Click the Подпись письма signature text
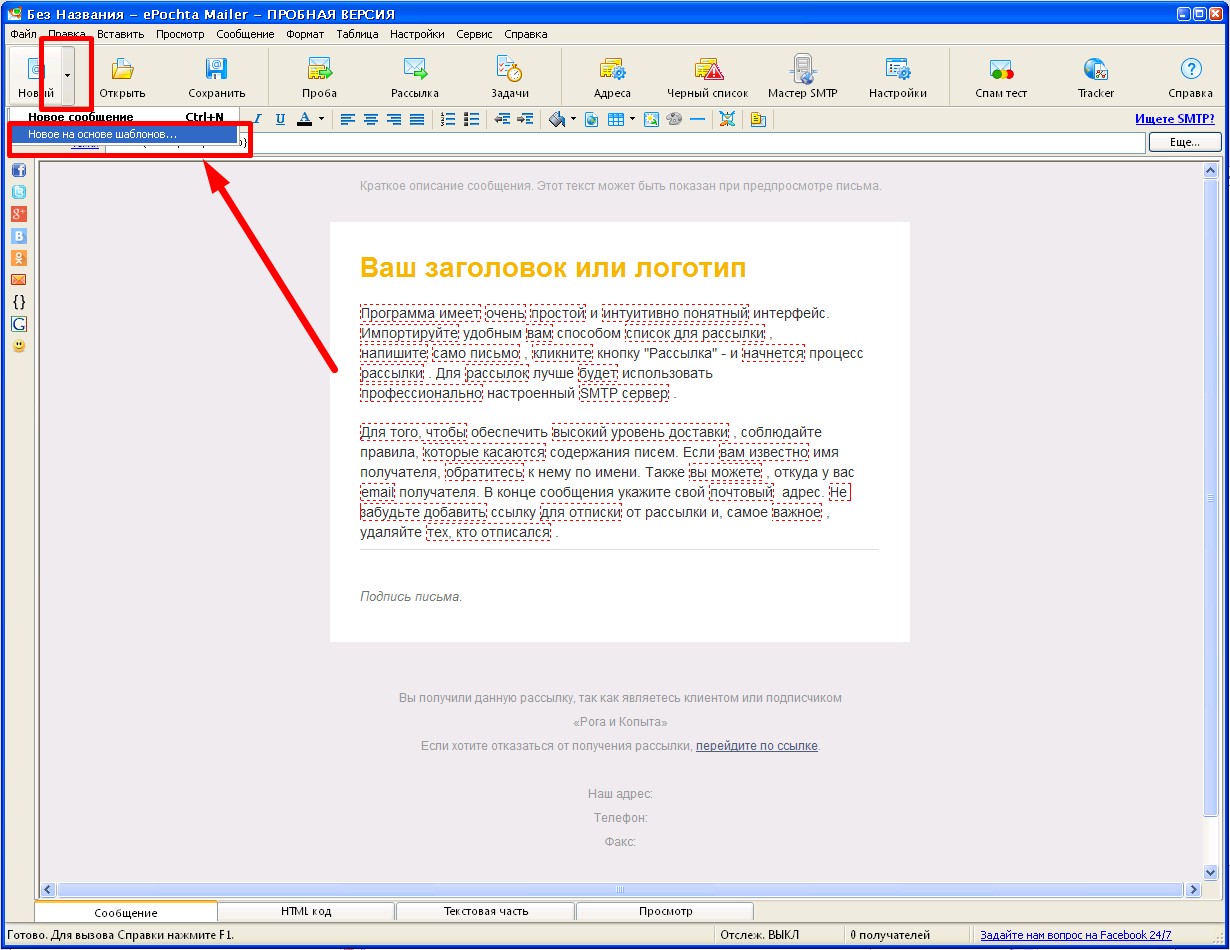1230x950 pixels. click(x=411, y=596)
